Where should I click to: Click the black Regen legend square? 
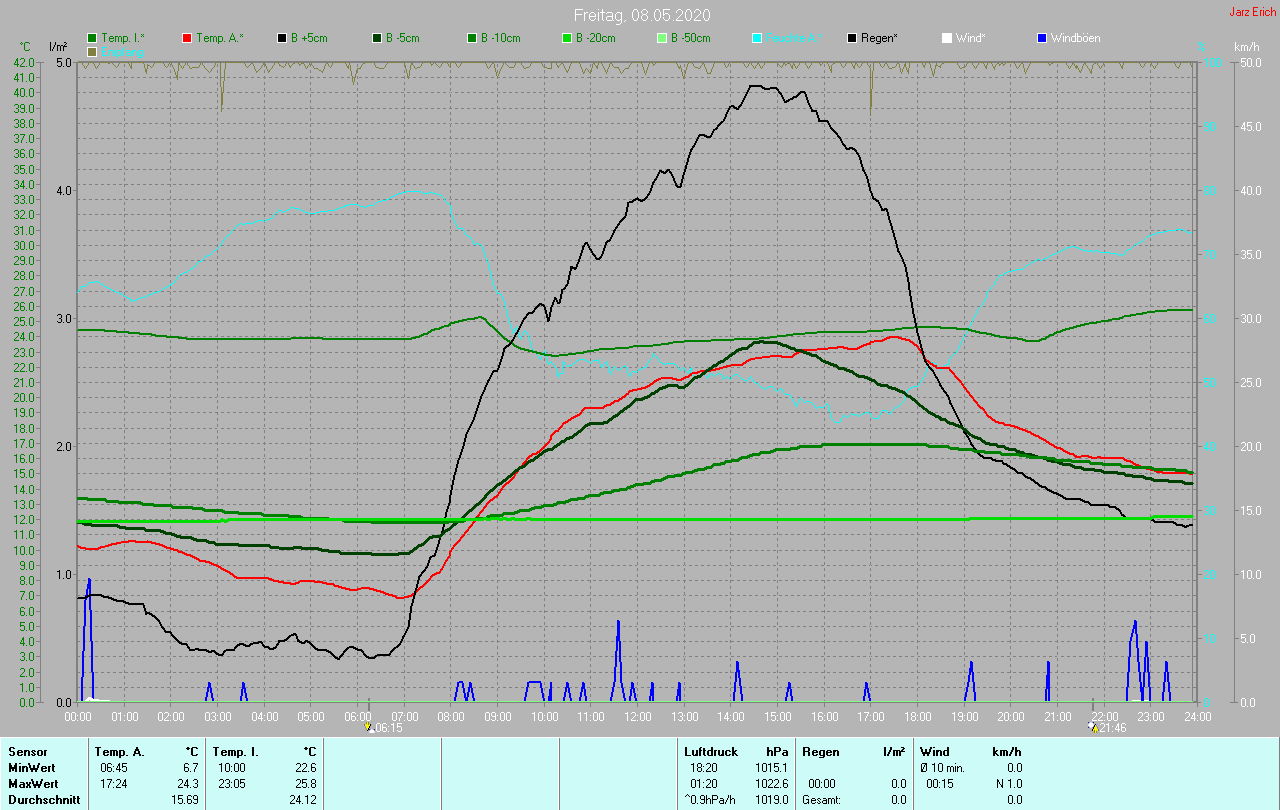852,38
